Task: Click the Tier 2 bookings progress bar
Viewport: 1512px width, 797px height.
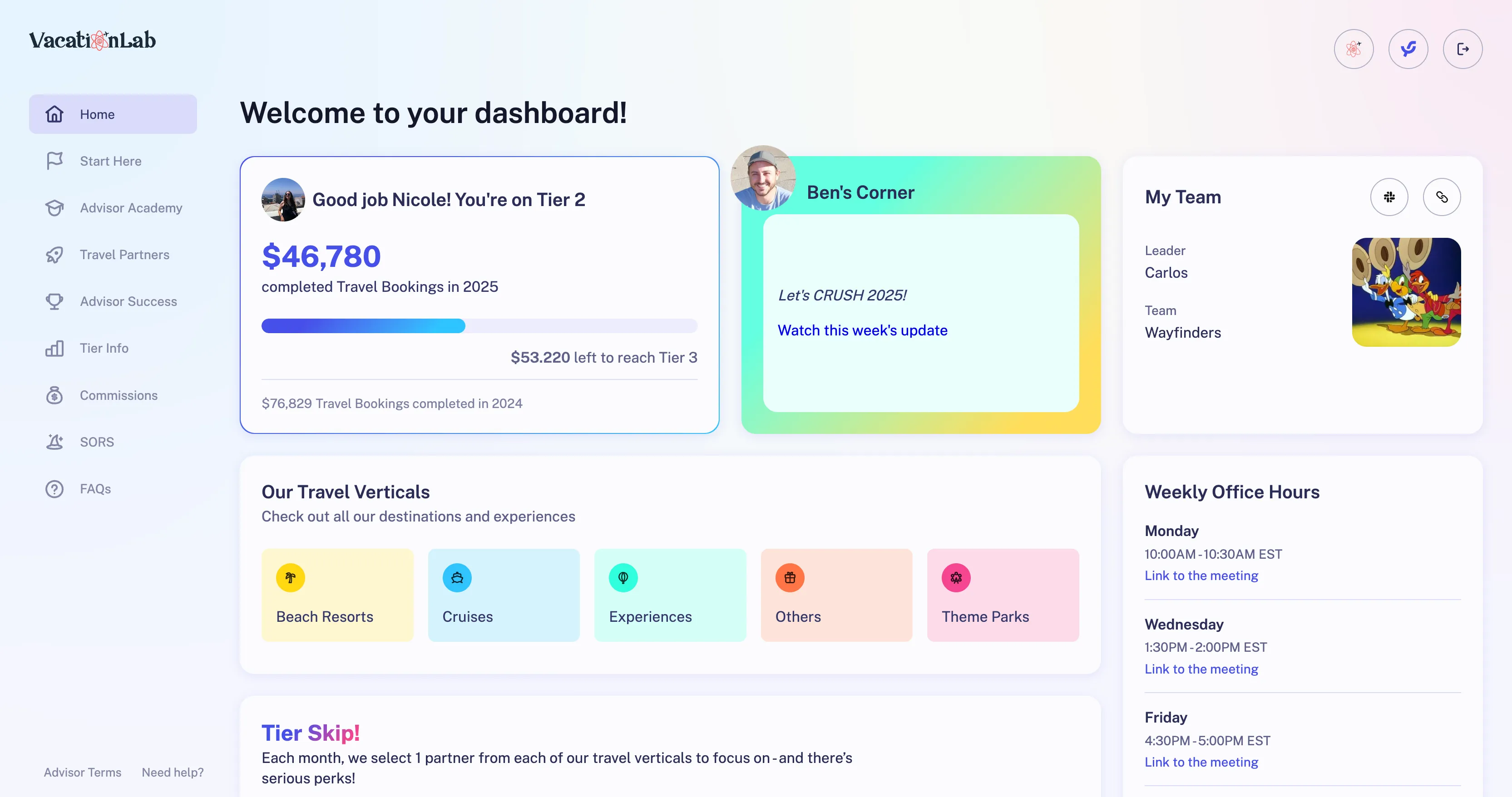Action: click(479, 326)
